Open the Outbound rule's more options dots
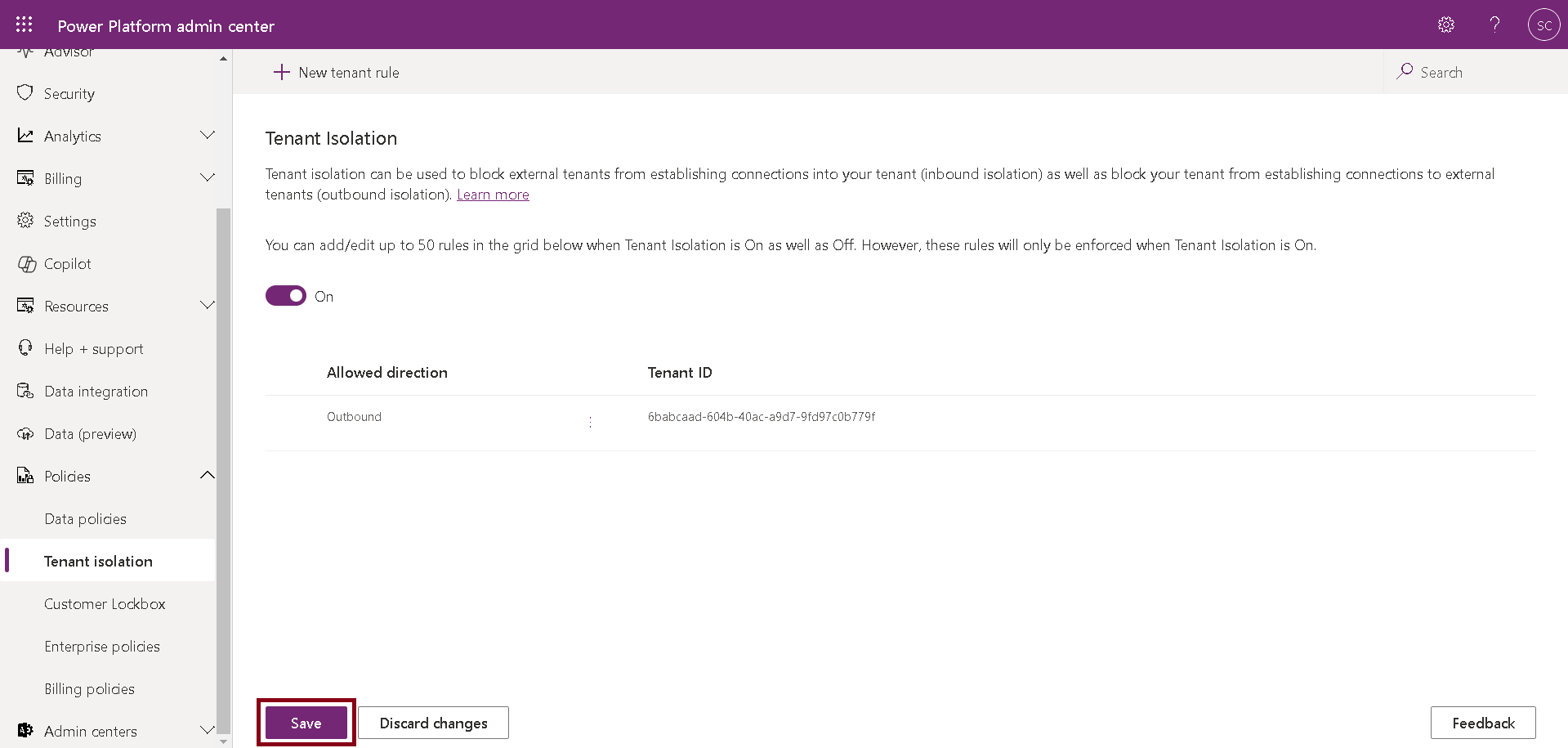Screen dimensions: 1568x748 tap(590, 422)
